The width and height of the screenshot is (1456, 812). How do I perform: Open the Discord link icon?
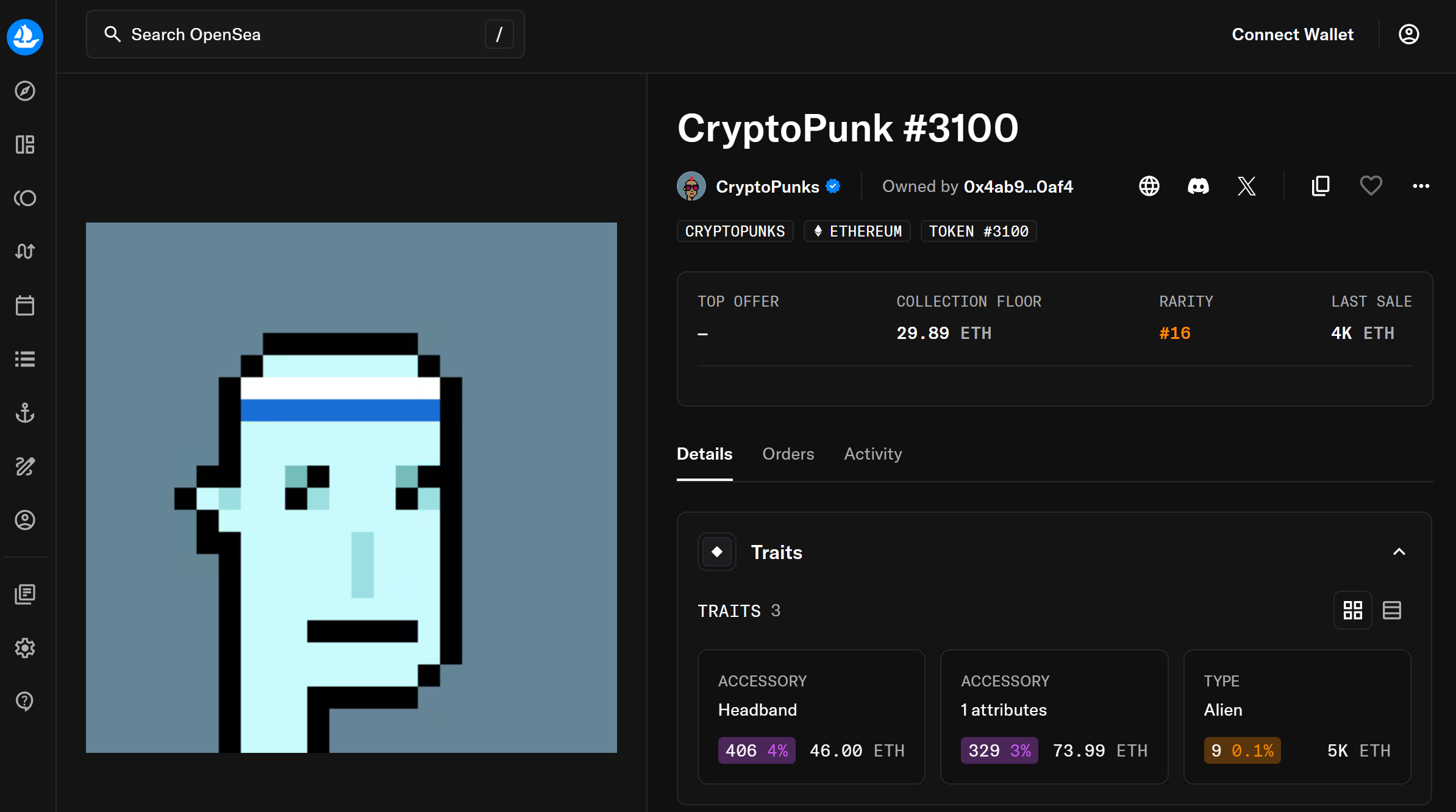1198,186
